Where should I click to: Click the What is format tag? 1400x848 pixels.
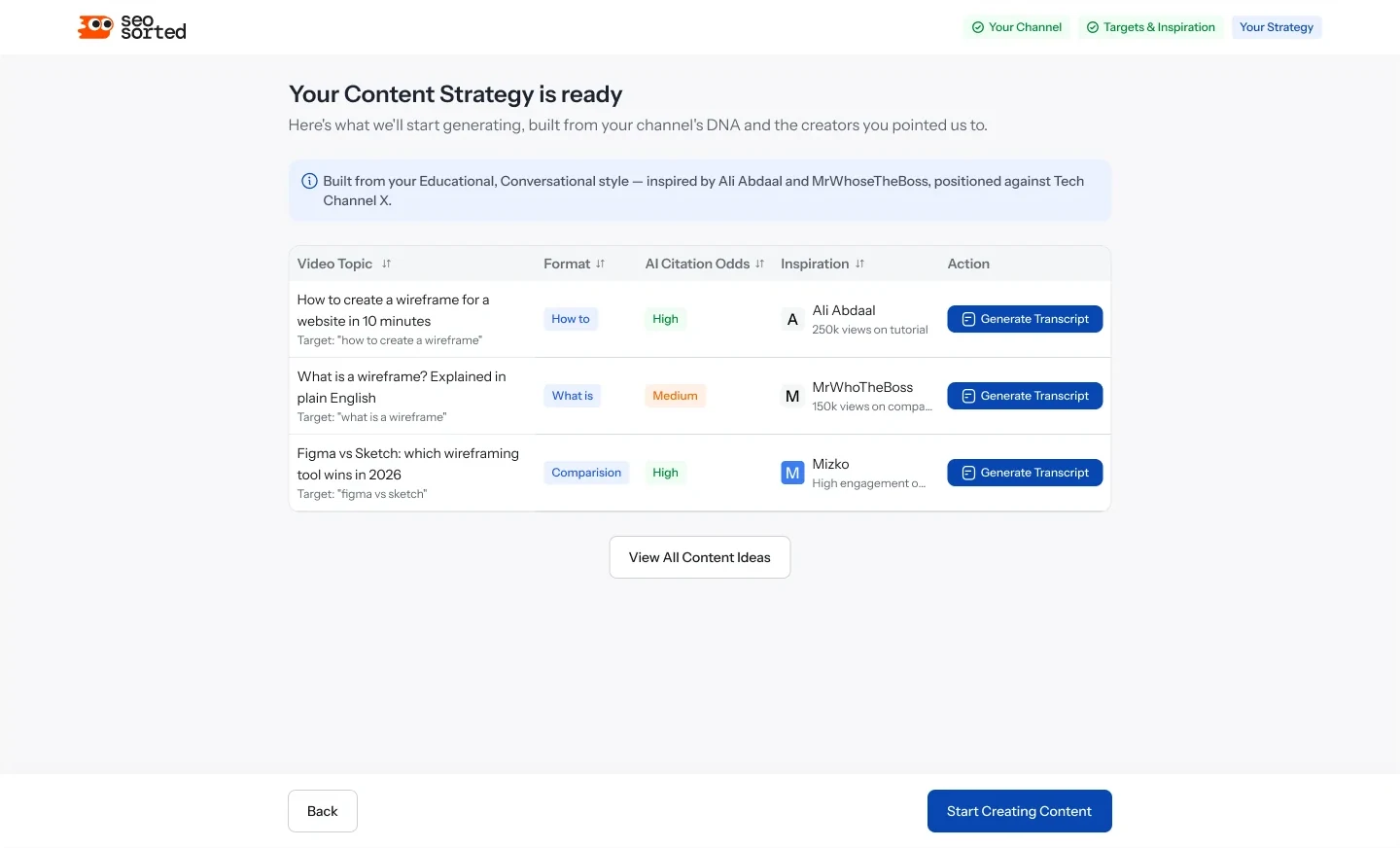[x=573, y=396]
